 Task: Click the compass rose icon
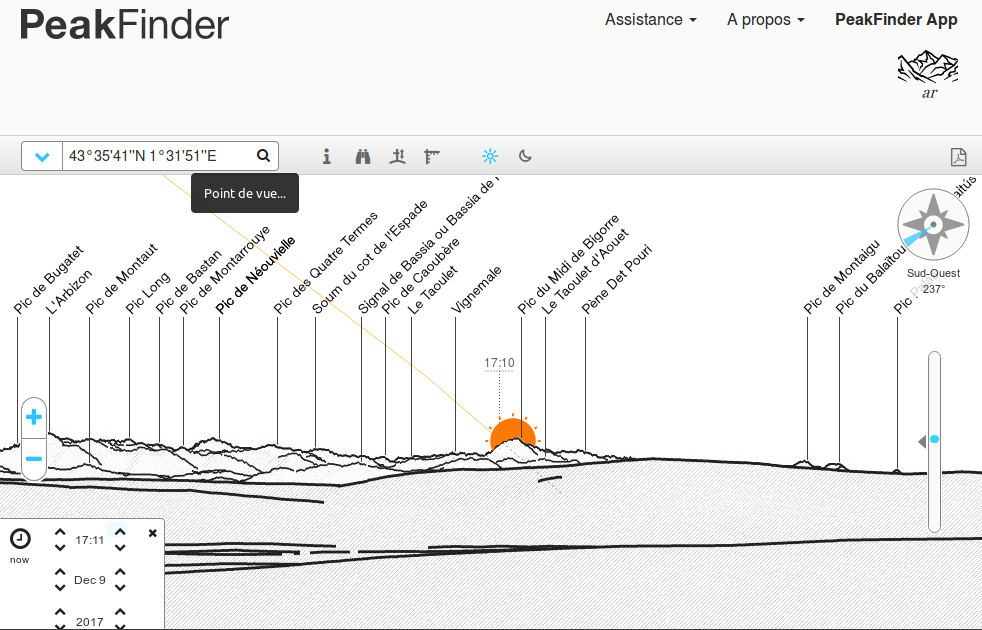[933, 225]
